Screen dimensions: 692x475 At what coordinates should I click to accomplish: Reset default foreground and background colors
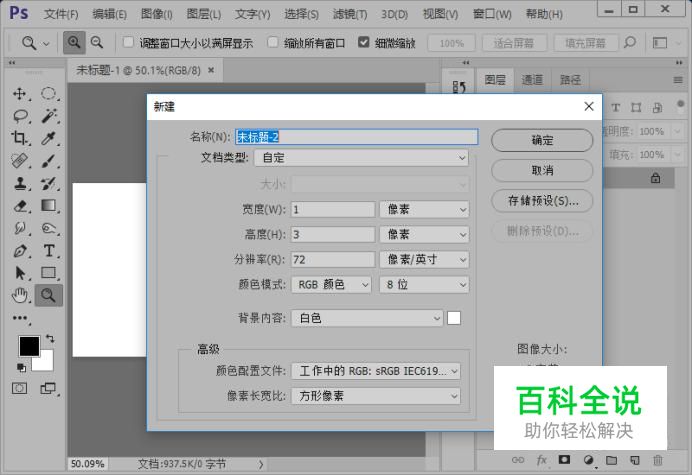point(21,367)
